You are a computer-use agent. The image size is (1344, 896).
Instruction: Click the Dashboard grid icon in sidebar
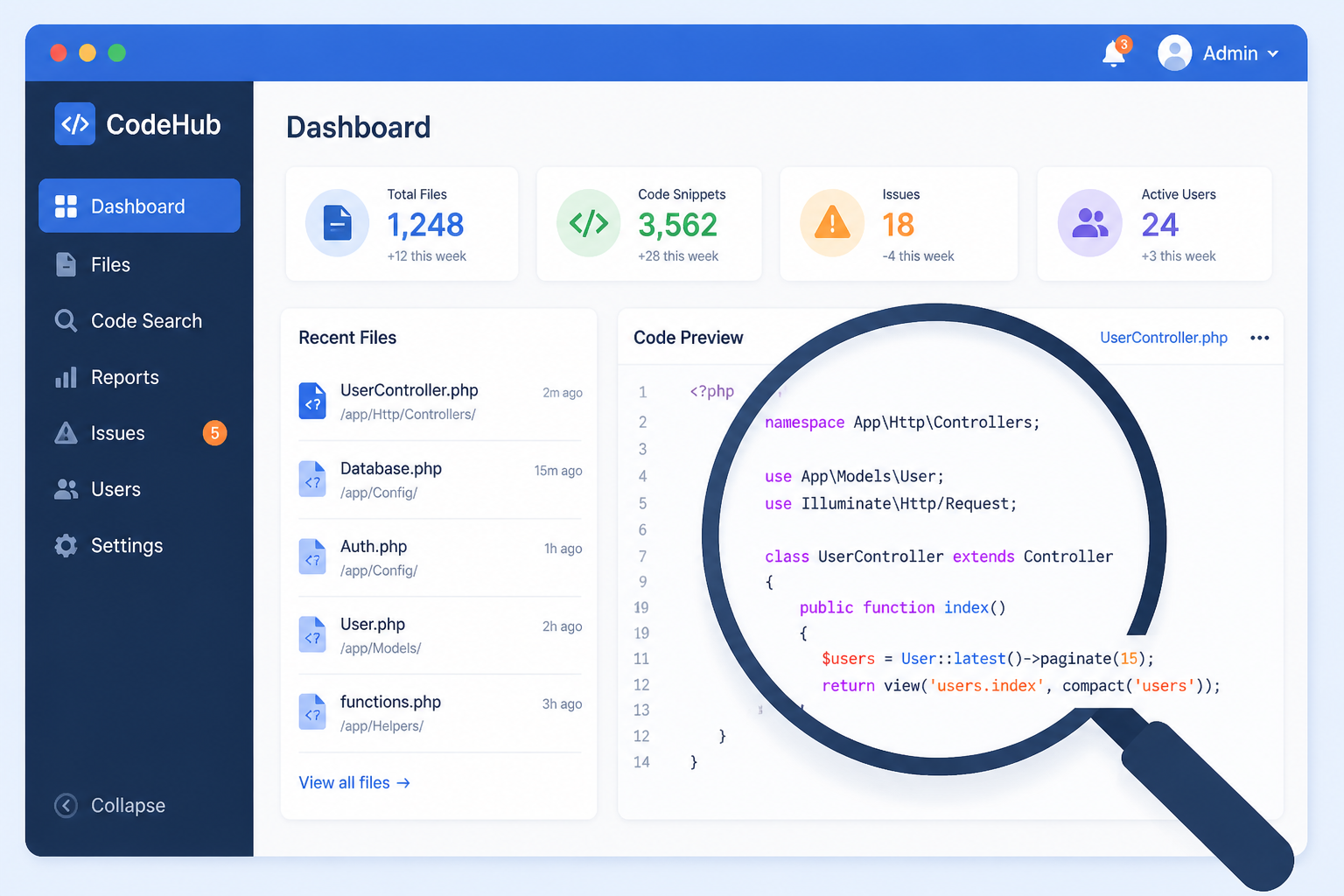tap(66, 206)
